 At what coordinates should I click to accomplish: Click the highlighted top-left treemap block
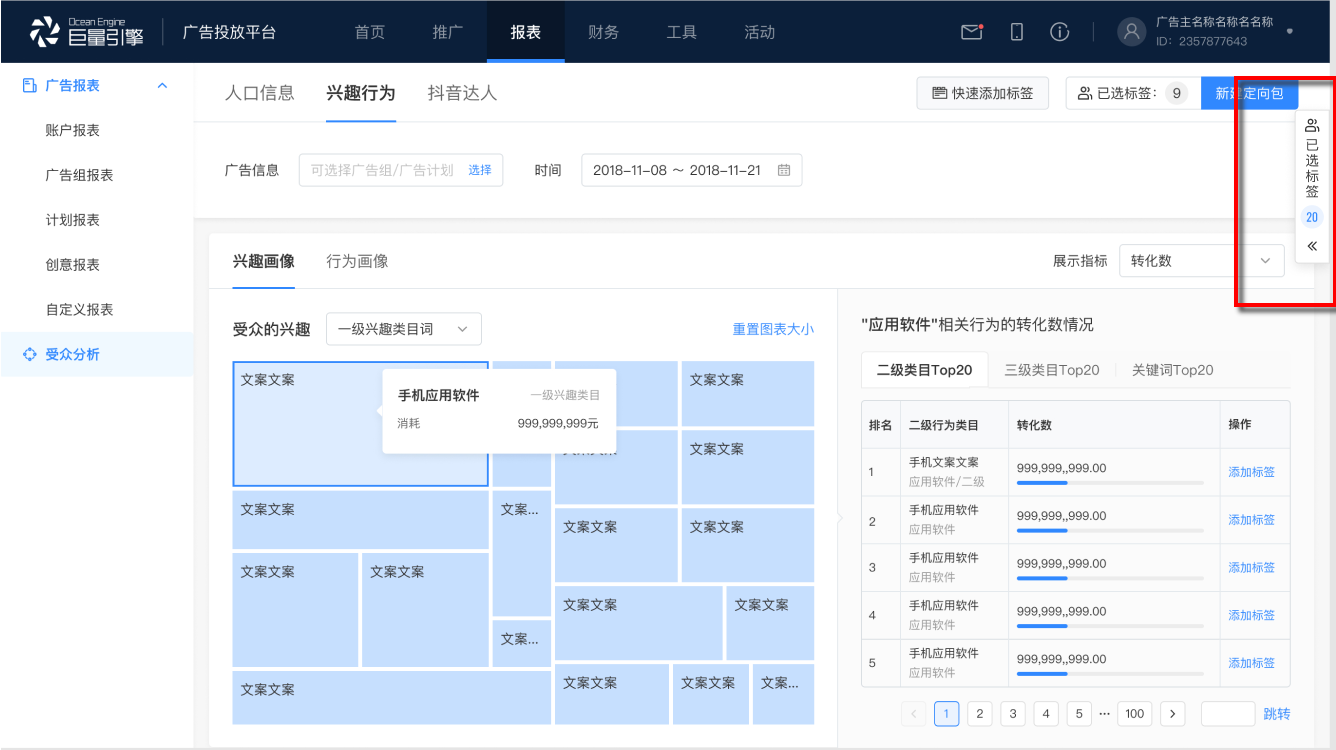[x=361, y=424]
